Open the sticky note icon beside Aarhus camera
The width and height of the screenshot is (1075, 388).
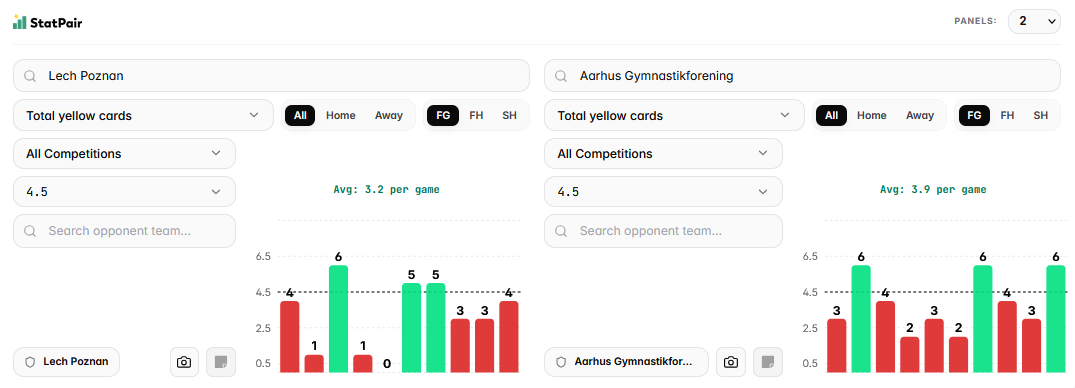coord(768,362)
